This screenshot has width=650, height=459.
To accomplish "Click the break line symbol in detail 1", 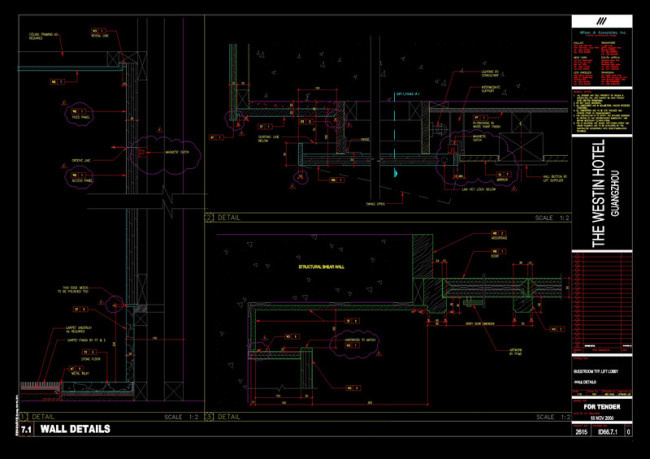I will point(169,202).
